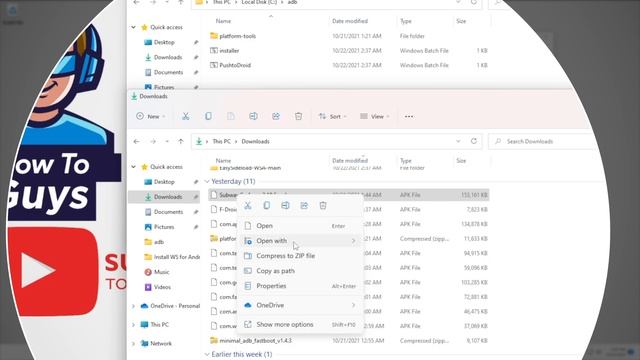This screenshot has height=360, width=640.
Task: Select Downloads in lower sidebar
Action: click(x=164, y=197)
